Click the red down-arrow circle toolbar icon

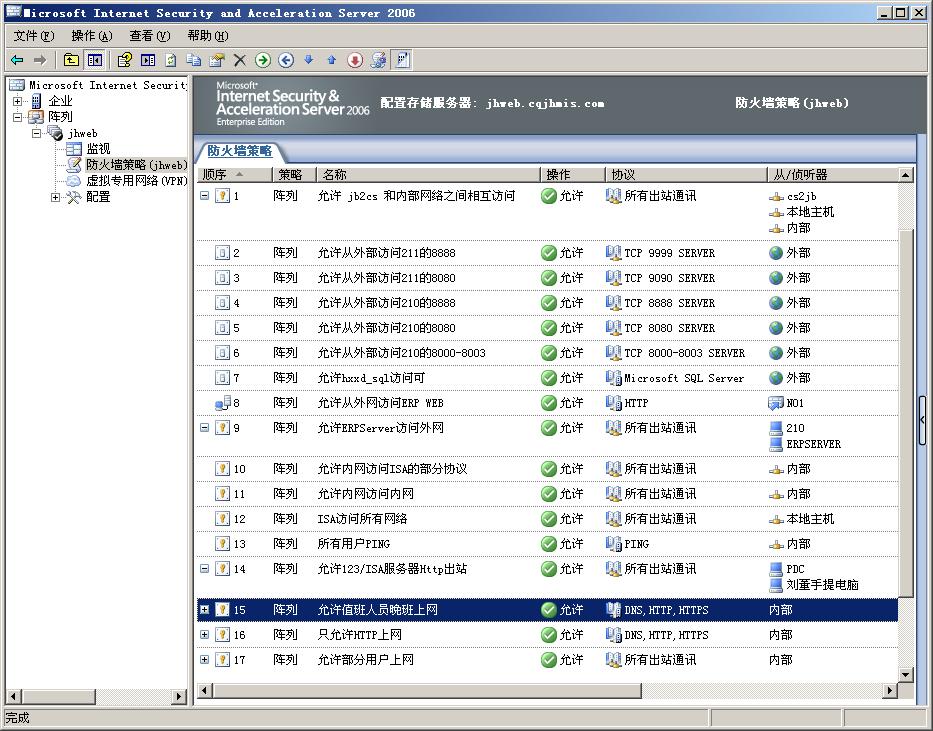click(x=355, y=60)
